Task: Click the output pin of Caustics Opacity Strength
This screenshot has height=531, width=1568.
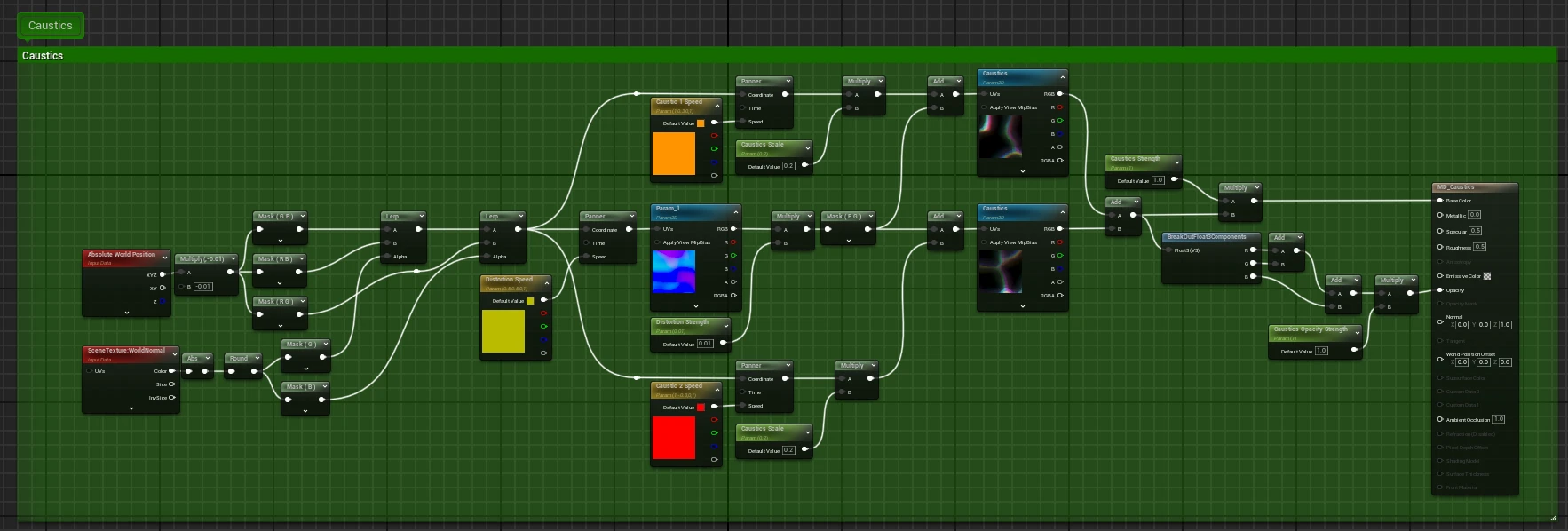Action: tap(1354, 350)
